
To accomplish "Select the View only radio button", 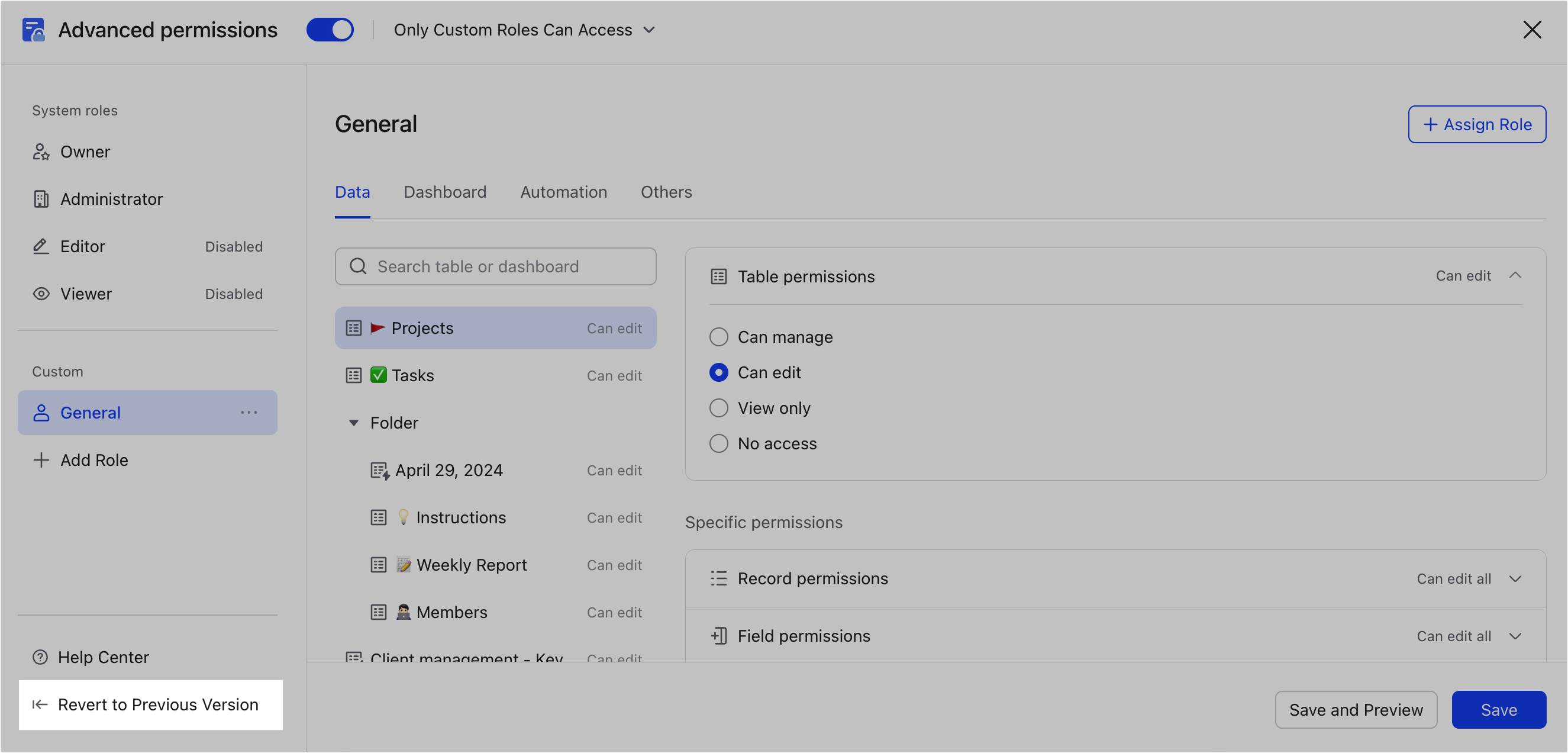I will (x=719, y=407).
